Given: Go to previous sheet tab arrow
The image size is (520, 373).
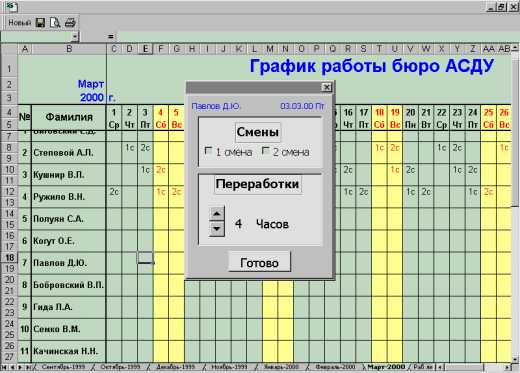Looking at the screenshot, I should (x=12, y=367).
